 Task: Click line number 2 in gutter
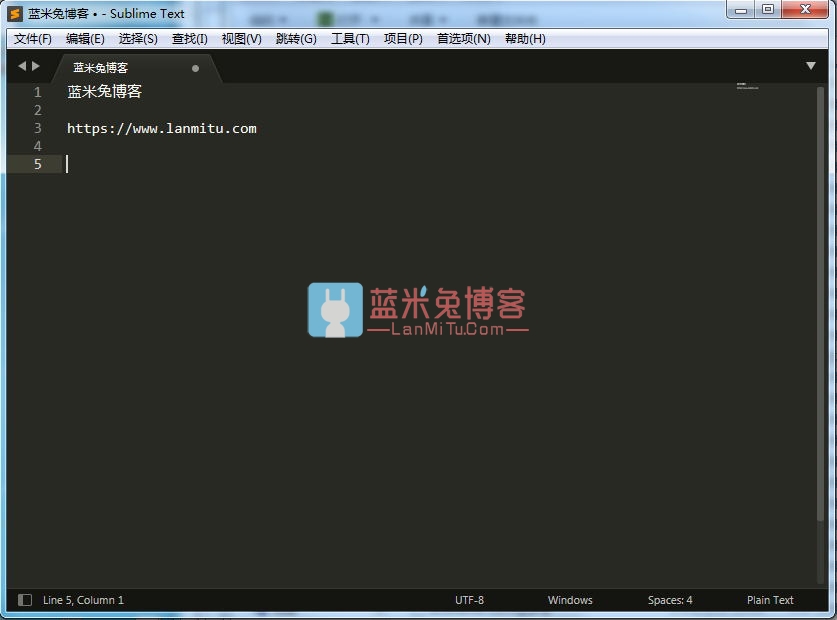(x=37, y=110)
